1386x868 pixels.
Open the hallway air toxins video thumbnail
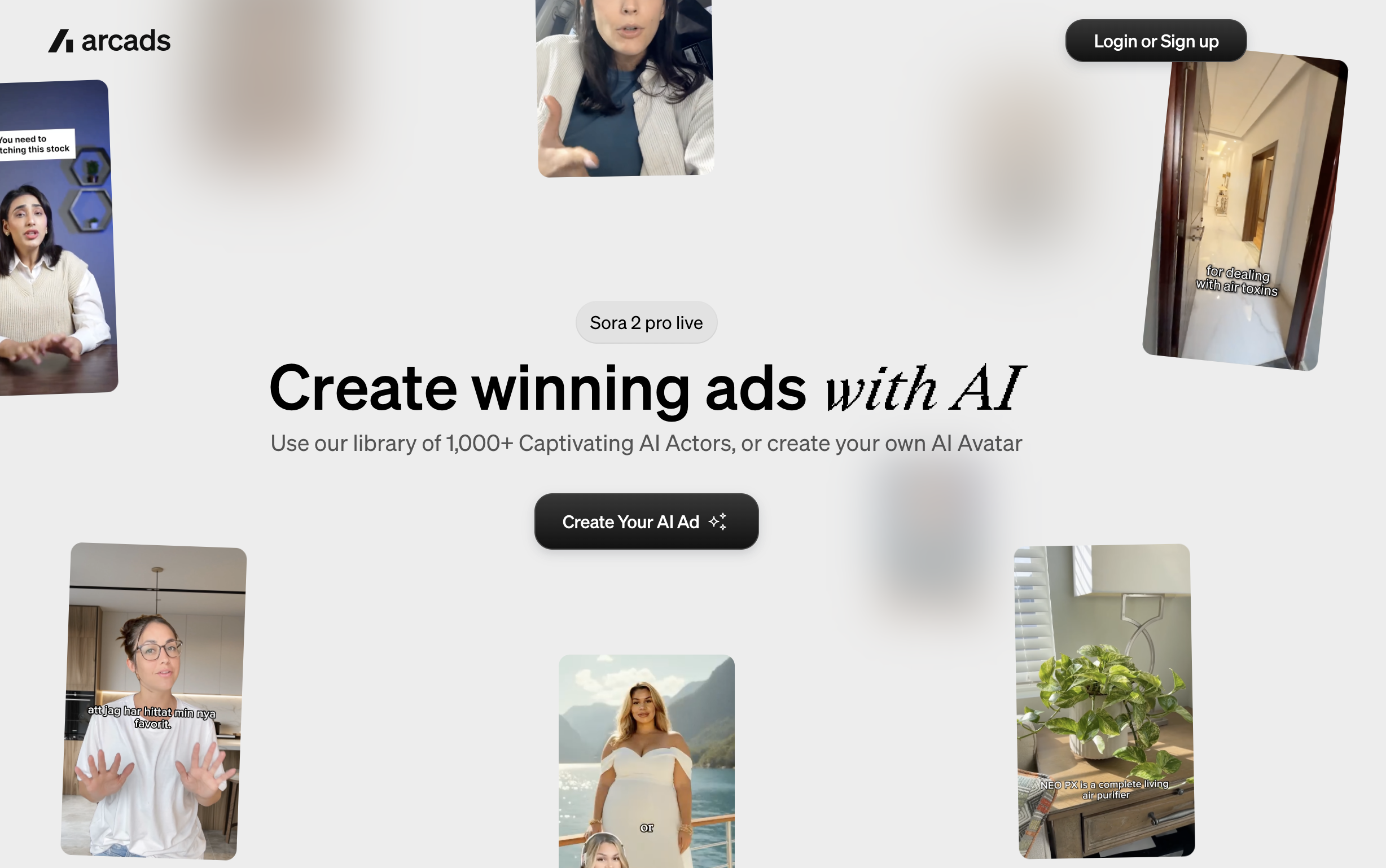1245,210
